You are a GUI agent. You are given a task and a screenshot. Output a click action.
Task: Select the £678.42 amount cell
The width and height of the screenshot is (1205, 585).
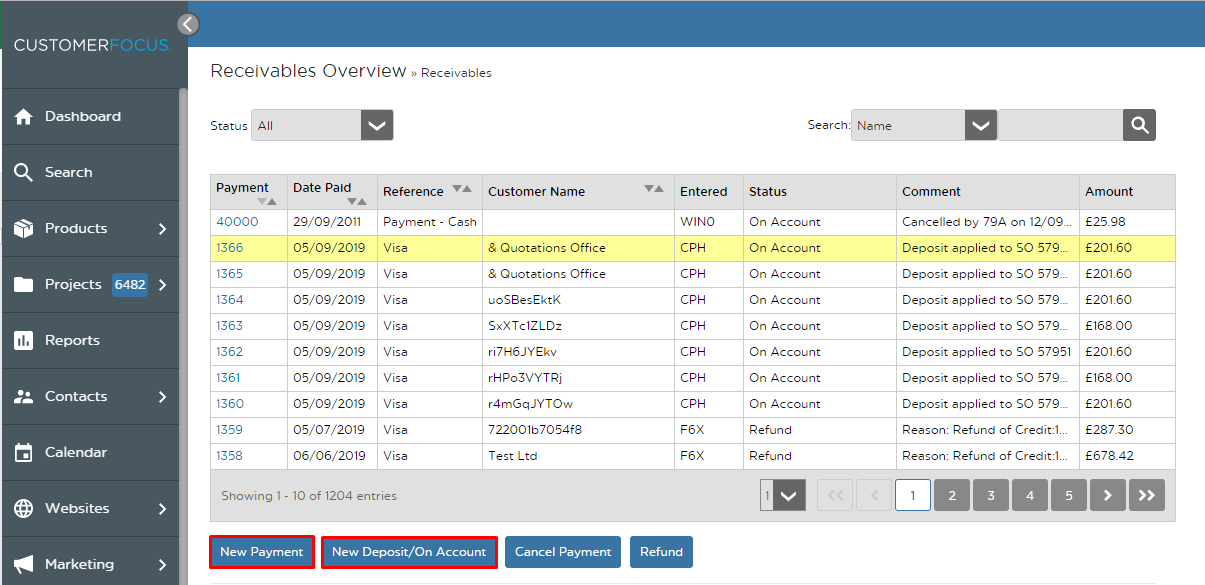(1128, 456)
